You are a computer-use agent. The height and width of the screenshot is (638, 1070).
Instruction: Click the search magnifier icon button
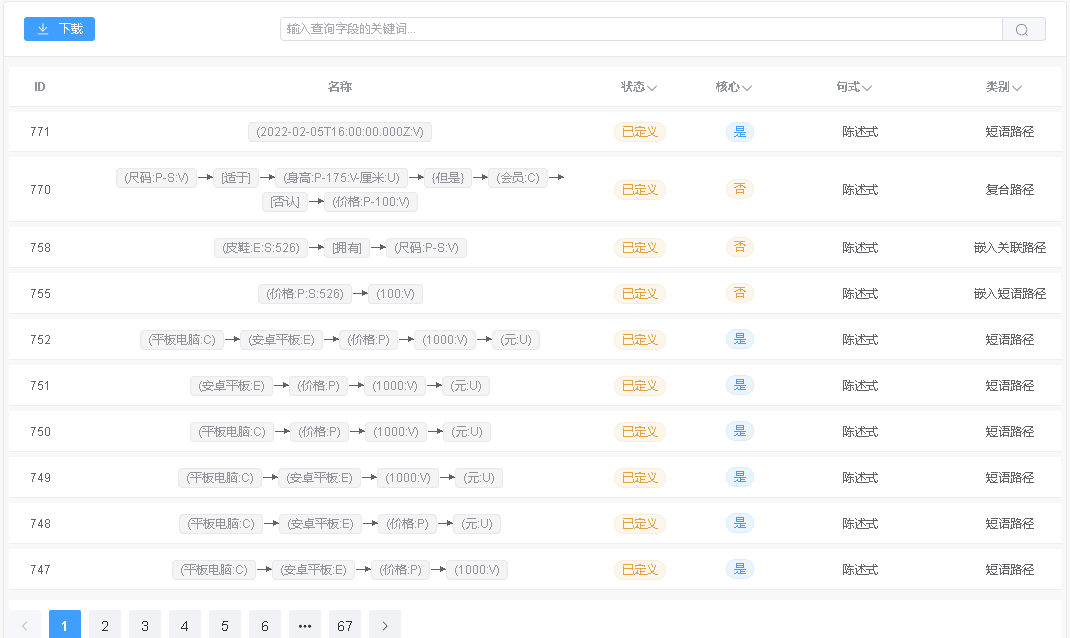(x=1023, y=30)
